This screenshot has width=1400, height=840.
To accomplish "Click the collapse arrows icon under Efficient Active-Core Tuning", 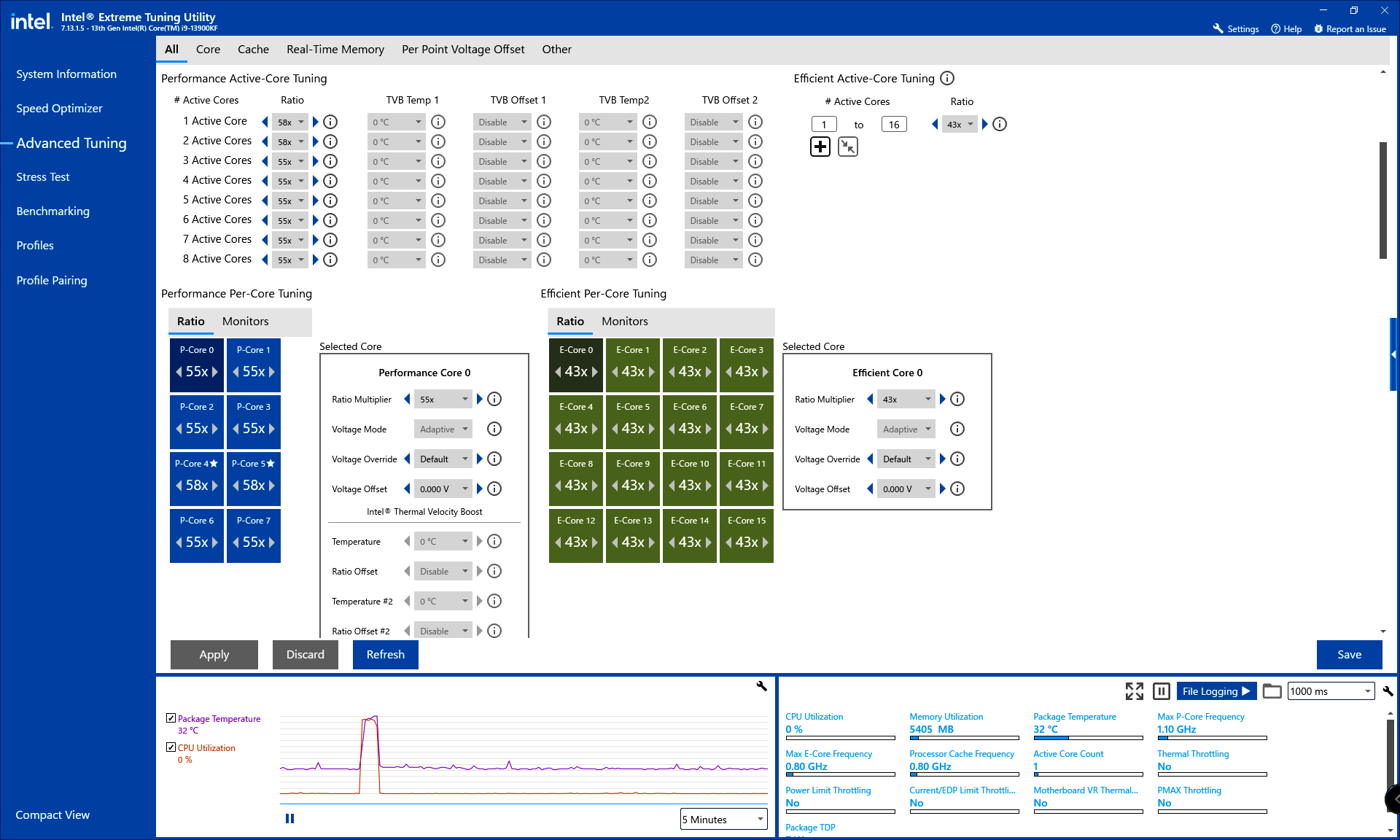I will point(848,147).
